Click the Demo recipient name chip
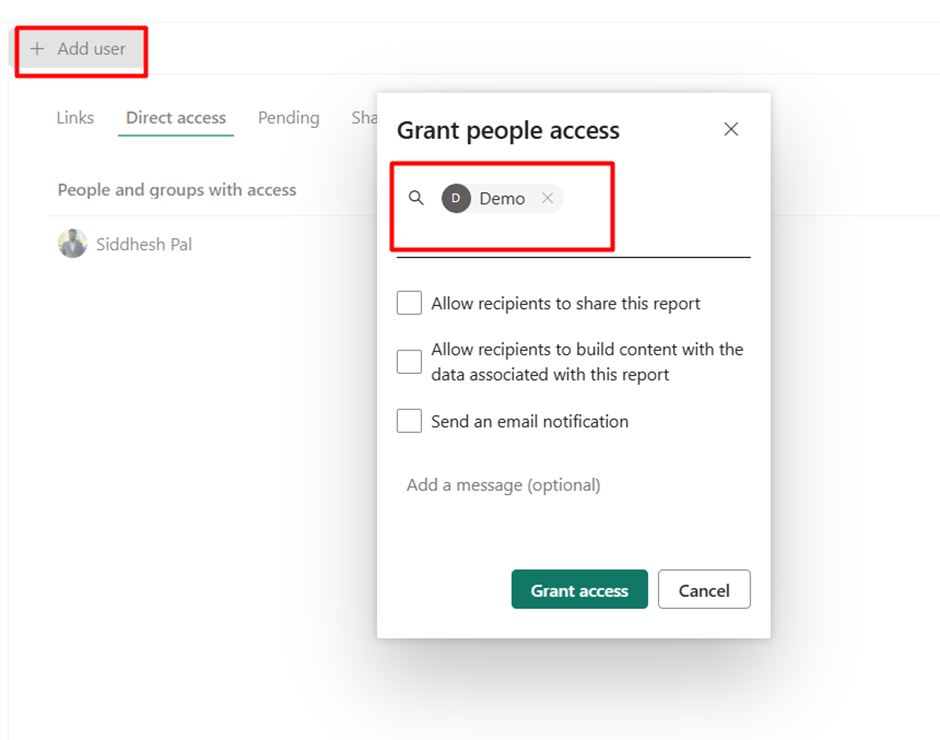The image size is (940, 740). (x=502, y=198)
